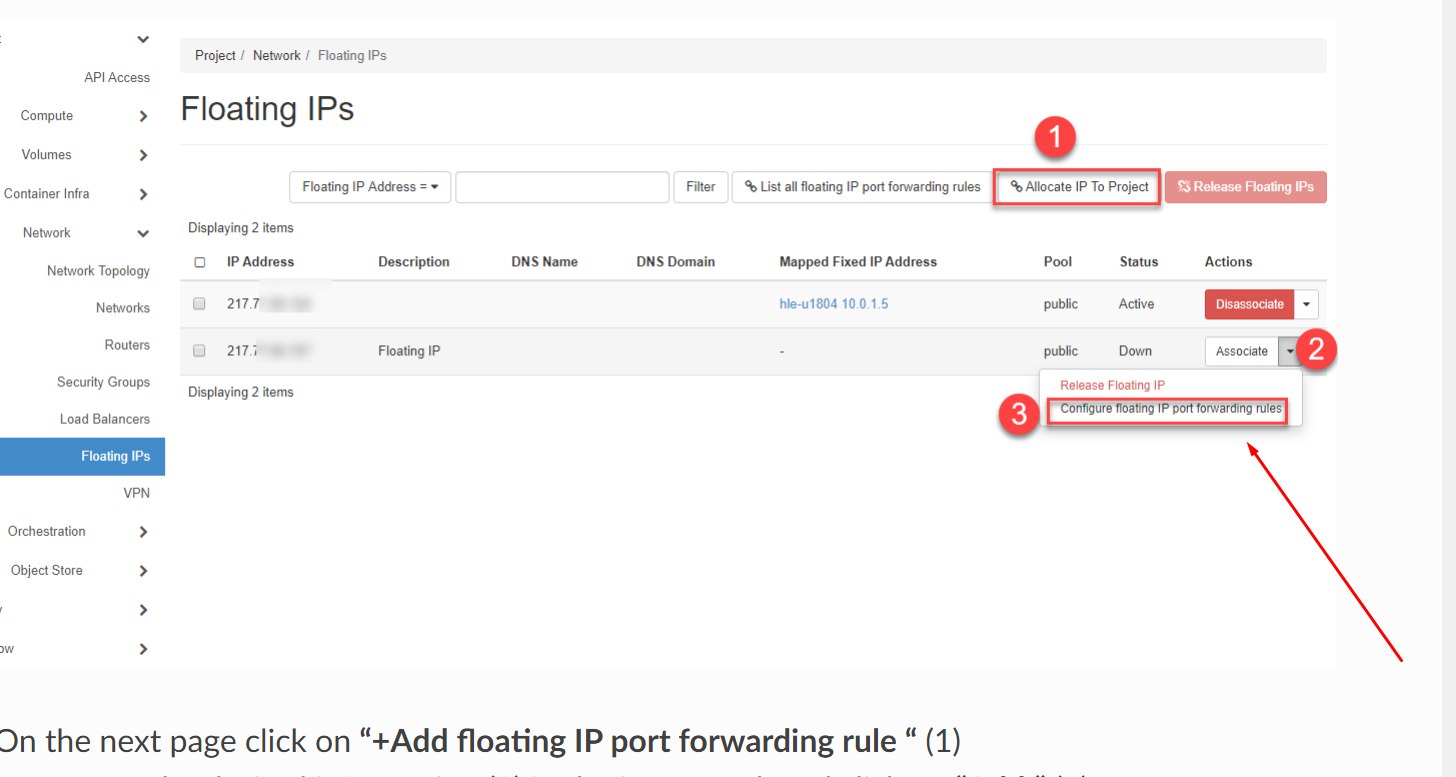1456x777 pixels.
Task: Expand the Volumes sidebar chevron
Action: coord(143,155)
